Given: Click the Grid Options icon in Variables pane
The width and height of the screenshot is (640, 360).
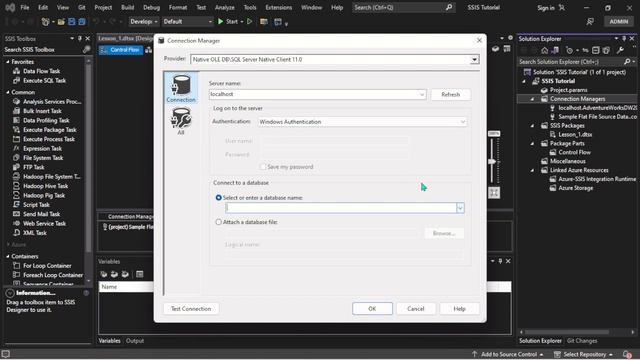Looking at the screenshot, I should [140, 274].
